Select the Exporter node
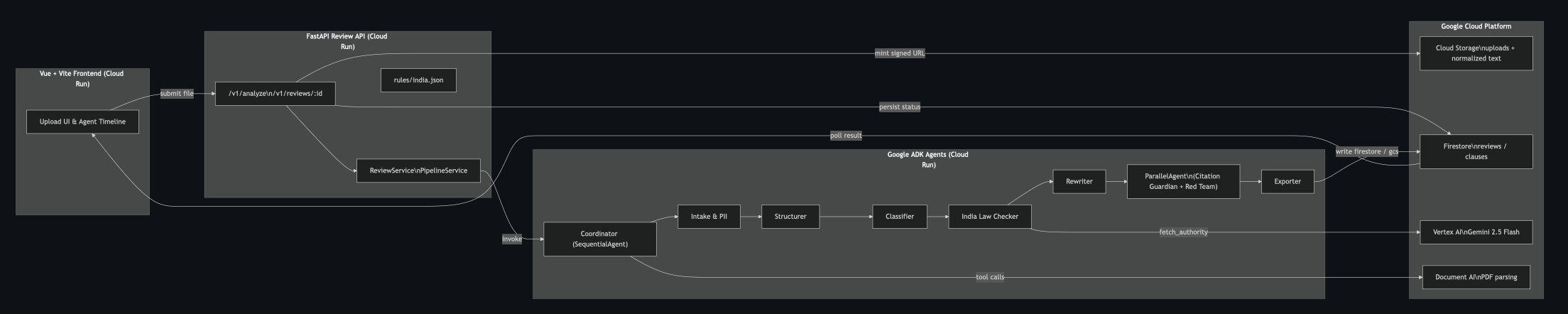 coord(1287,182)
